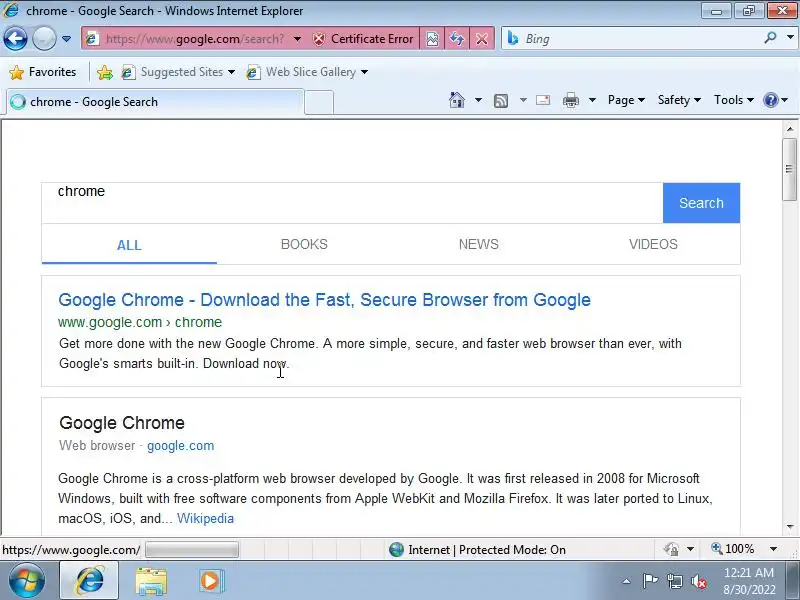
Task: Switch to the BOOKS tab
Action: (304, 244)
